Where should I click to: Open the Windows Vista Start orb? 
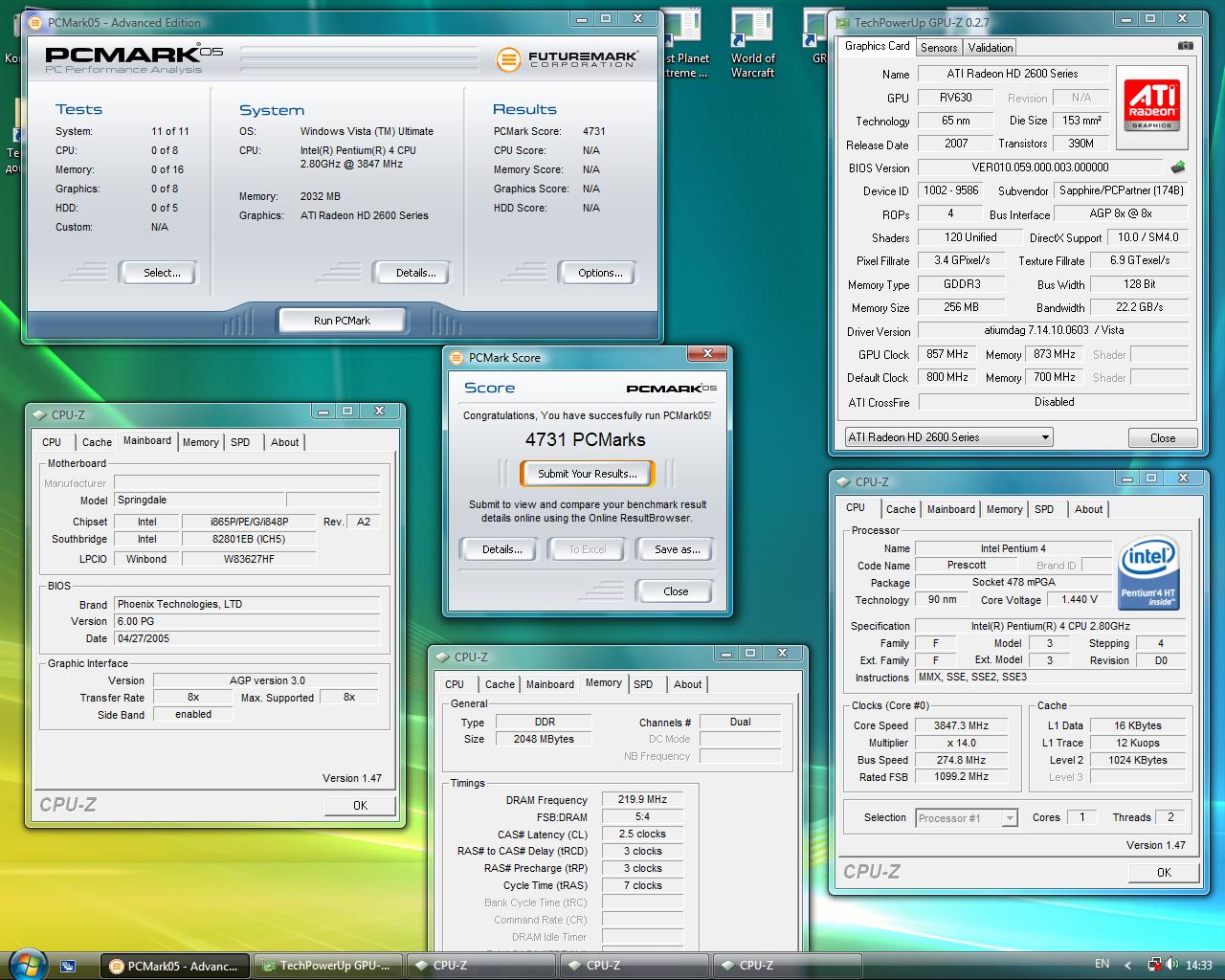pyautogui.click(x=27, y=963)
